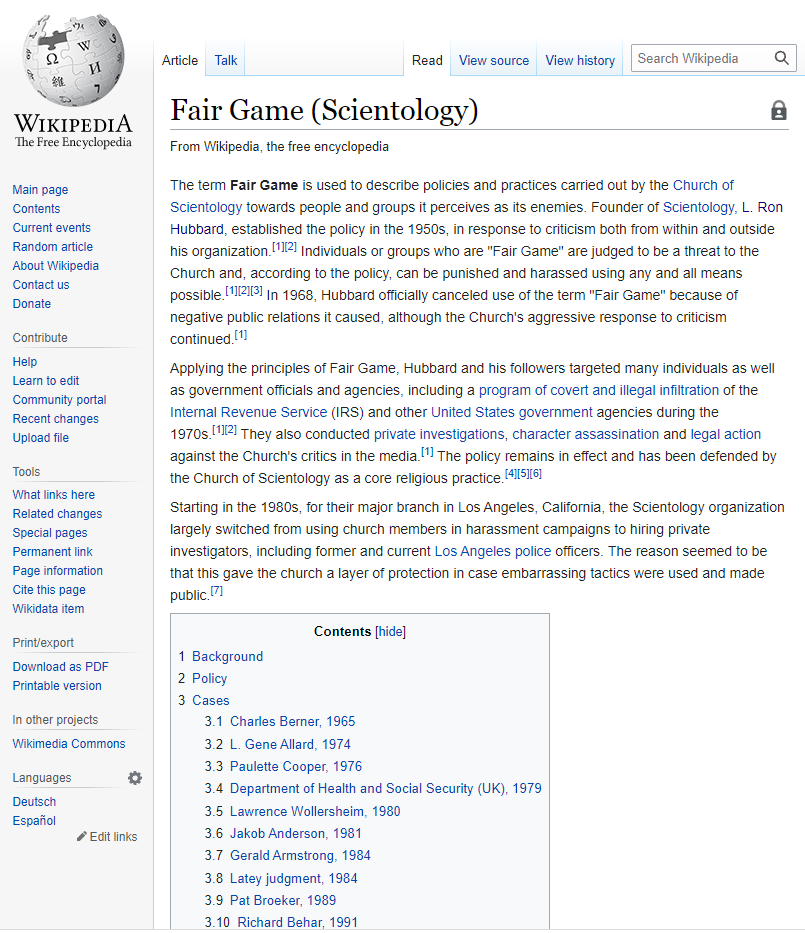This screenshot has height=933, width=805.
Task: Open Wikimedia Commons project link
Action: [x=68, y=744]
